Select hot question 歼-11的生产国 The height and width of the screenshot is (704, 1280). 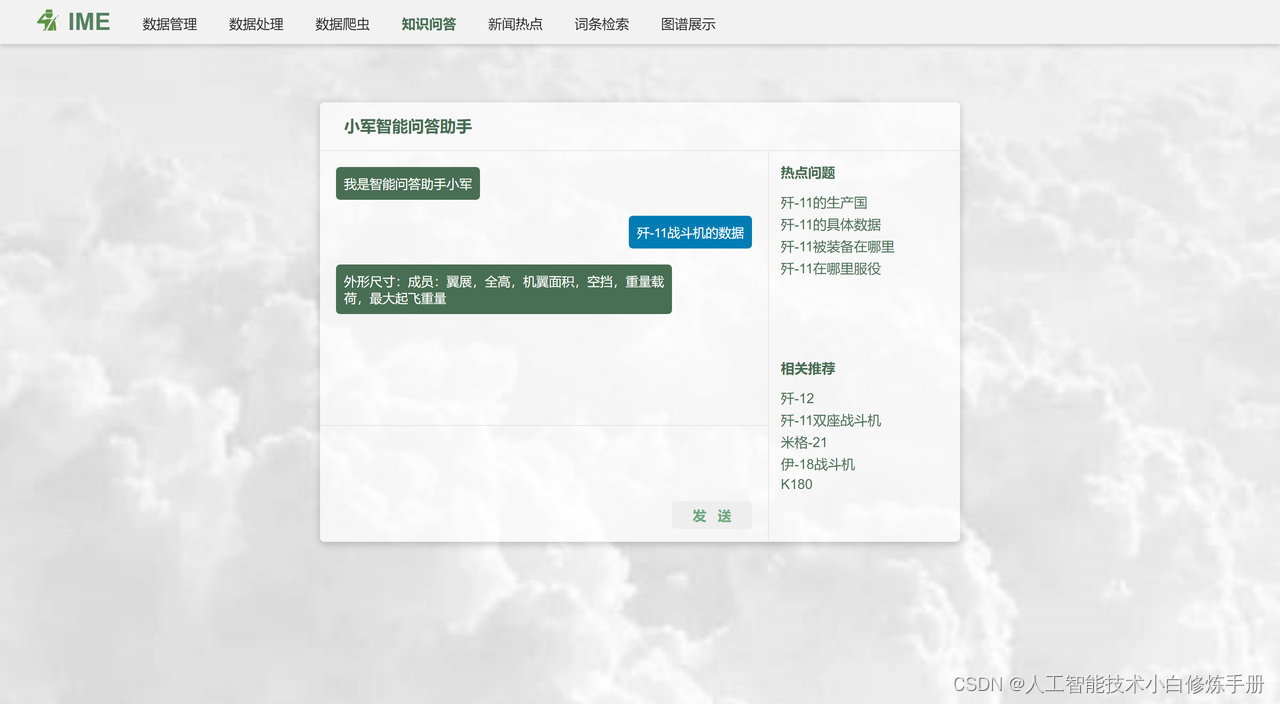pos(824,203)
